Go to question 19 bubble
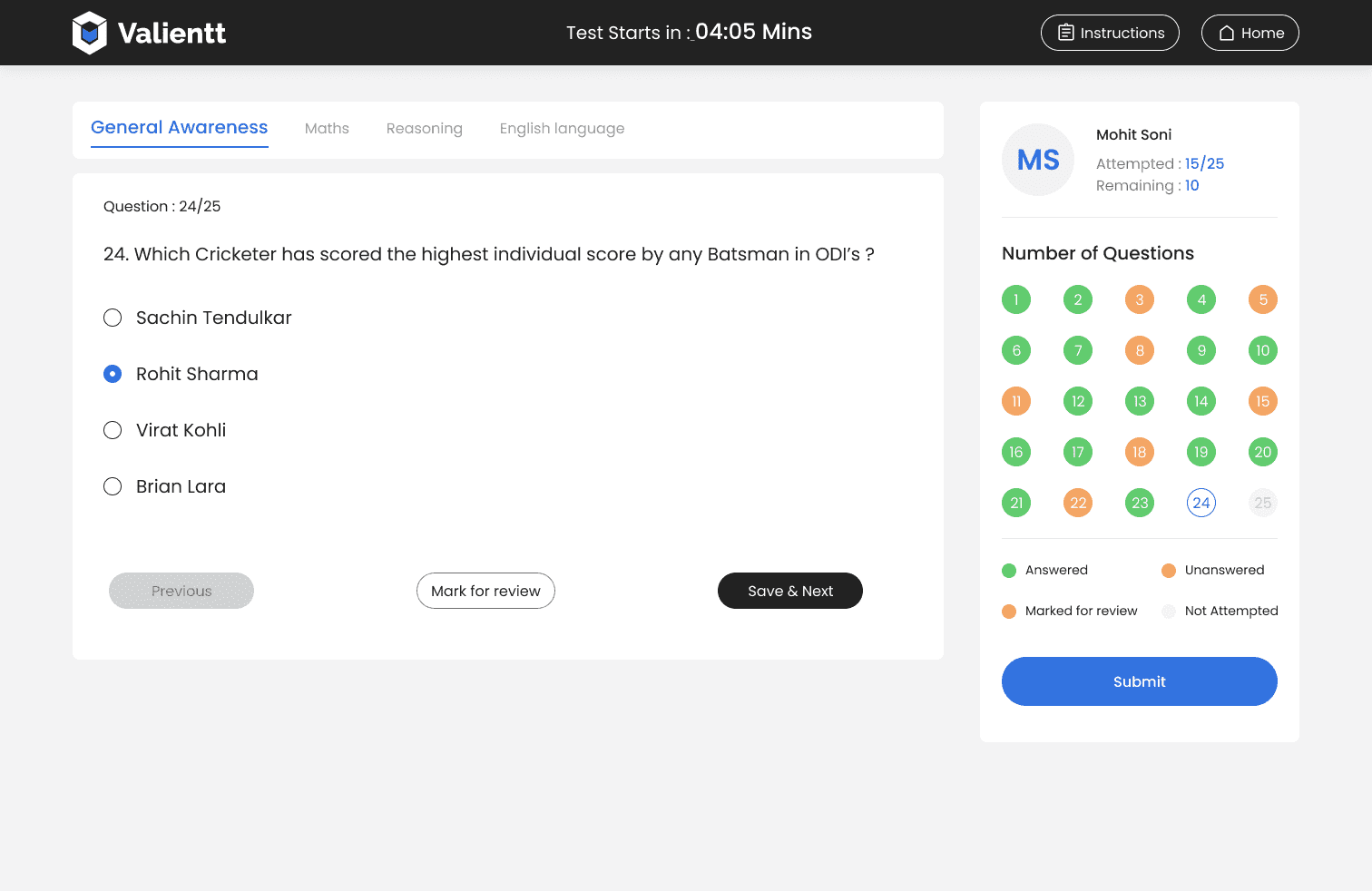Screen dimensions: 1372x891 [x=1201, y=452]
